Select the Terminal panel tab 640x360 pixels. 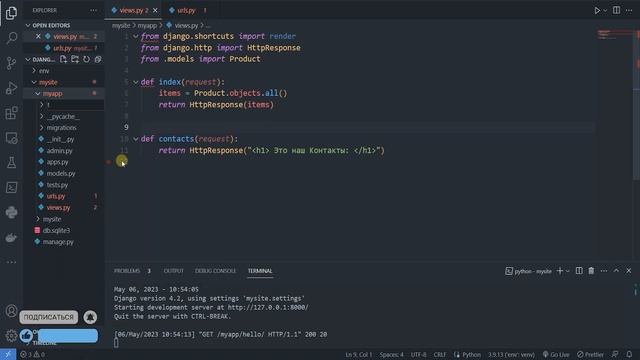(260, 271)
